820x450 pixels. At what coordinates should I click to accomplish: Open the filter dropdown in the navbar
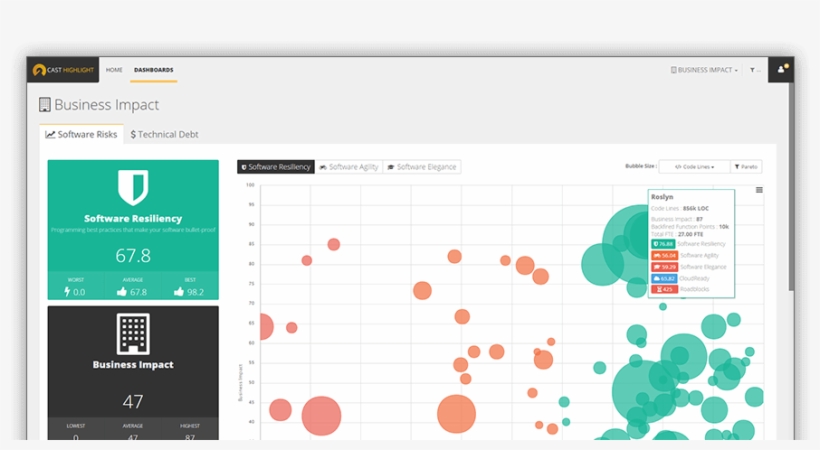point(754,70)
